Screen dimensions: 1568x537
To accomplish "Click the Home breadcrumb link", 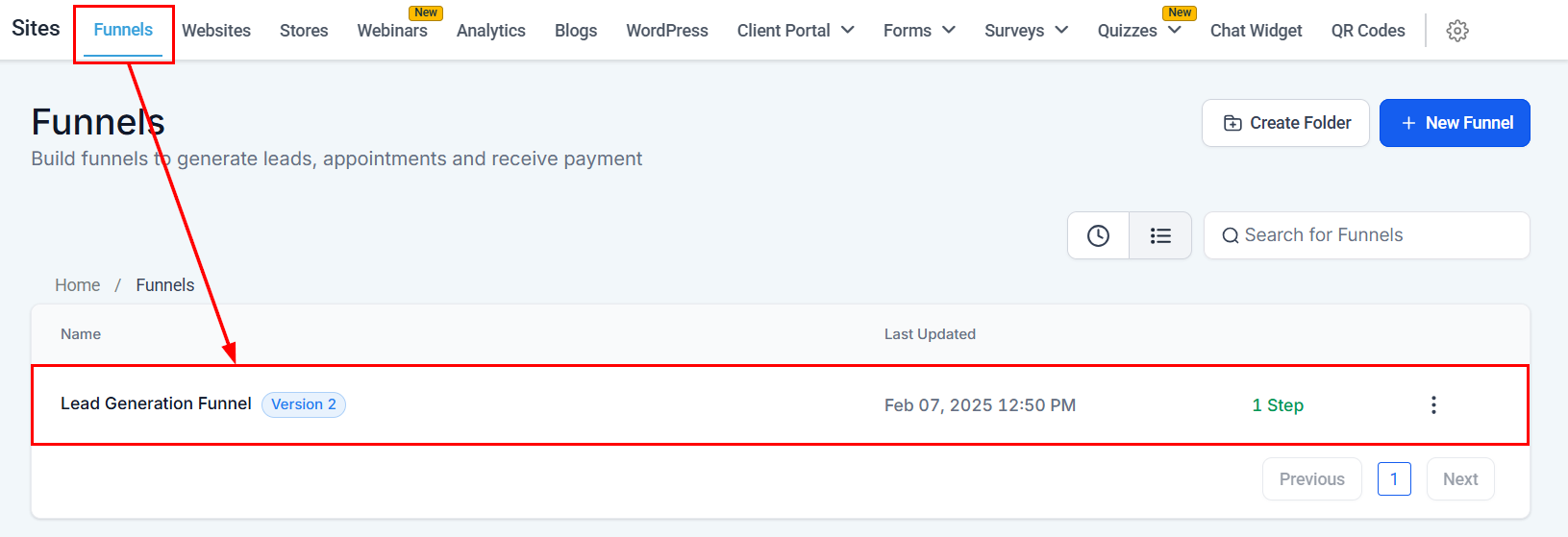I will 77,285.
